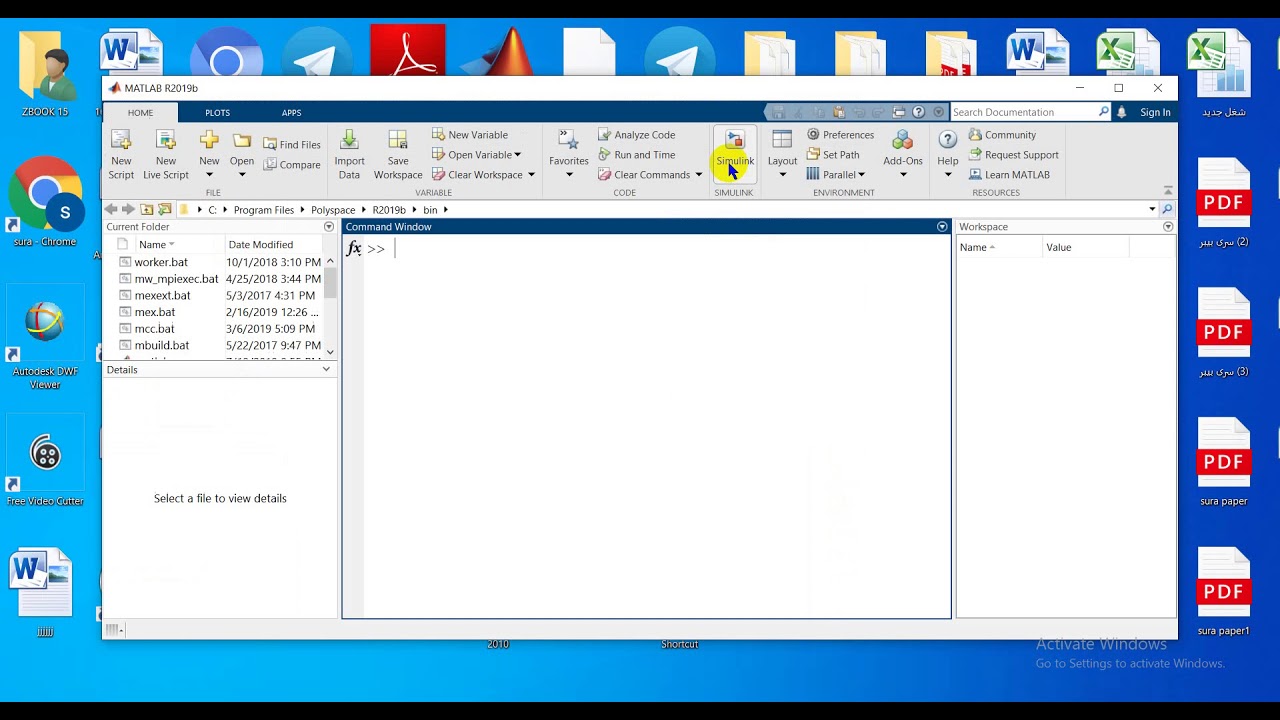Go forward to next folder
This screenshot has width=1280, height=720.
[x=128, y=210]
